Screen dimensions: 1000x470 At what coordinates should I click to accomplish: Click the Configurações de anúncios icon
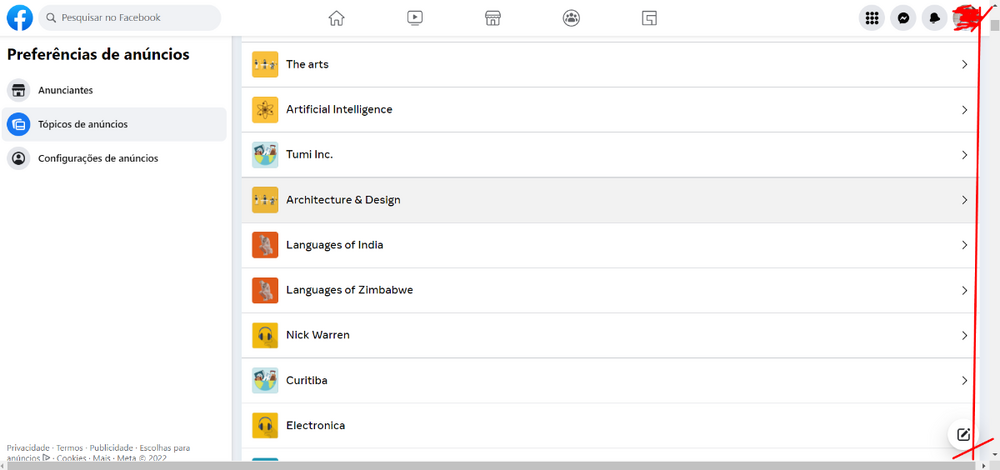18,158
